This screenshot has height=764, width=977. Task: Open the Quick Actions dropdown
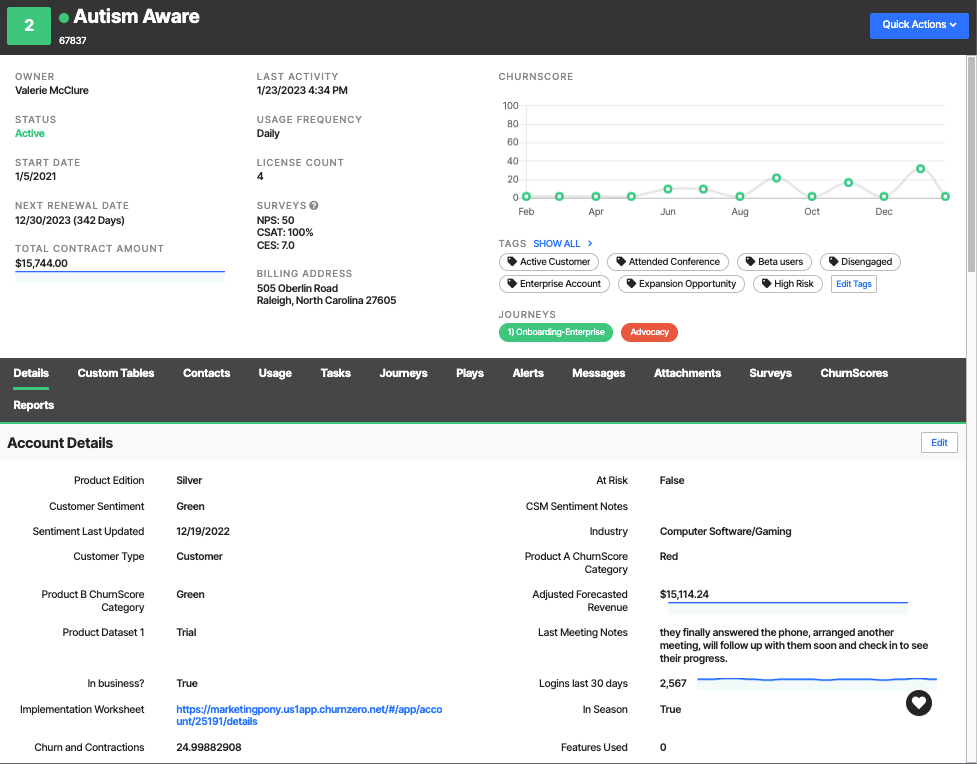point(919,25)
